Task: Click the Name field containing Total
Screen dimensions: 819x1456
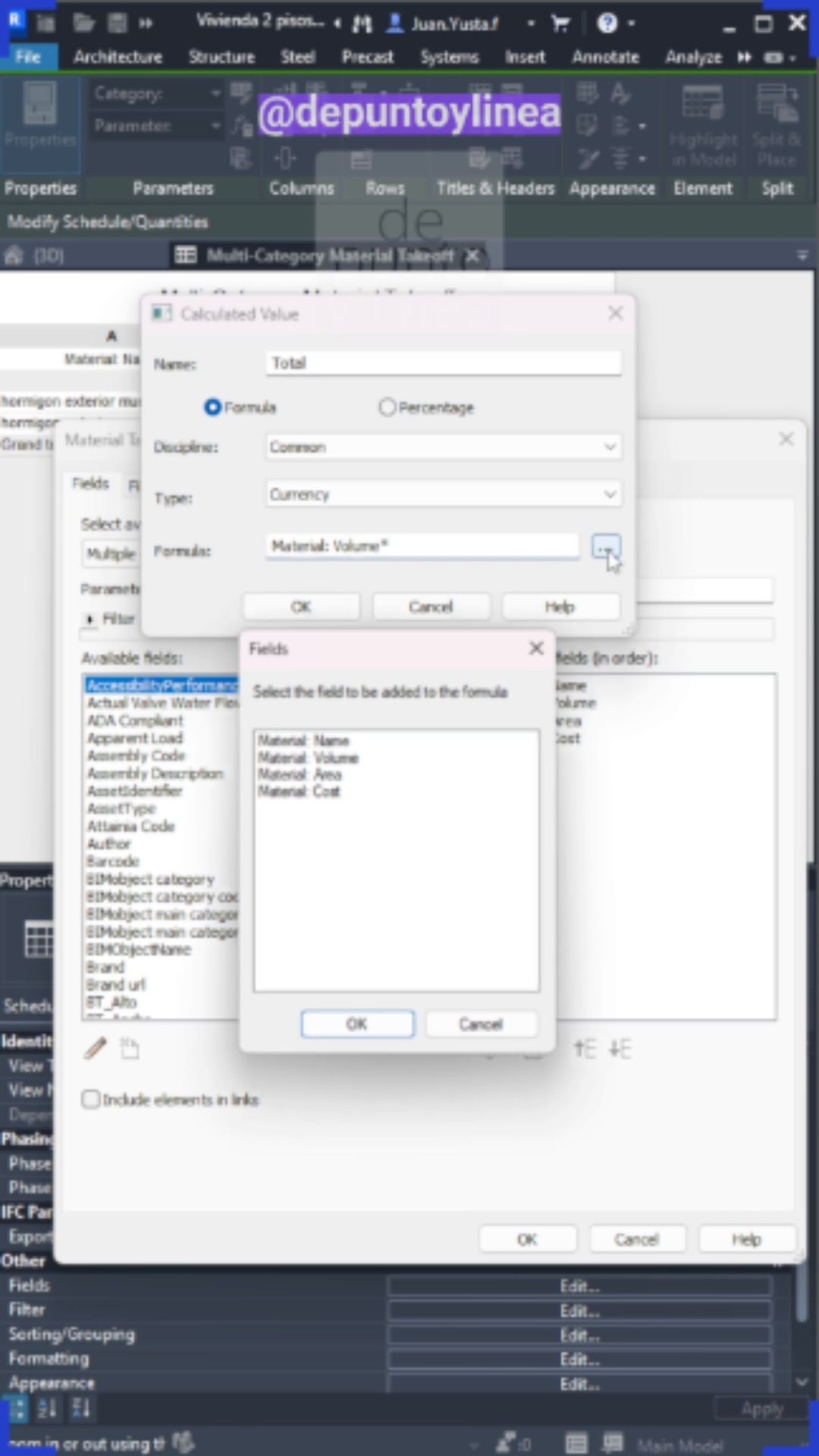Action: (444, 363)
